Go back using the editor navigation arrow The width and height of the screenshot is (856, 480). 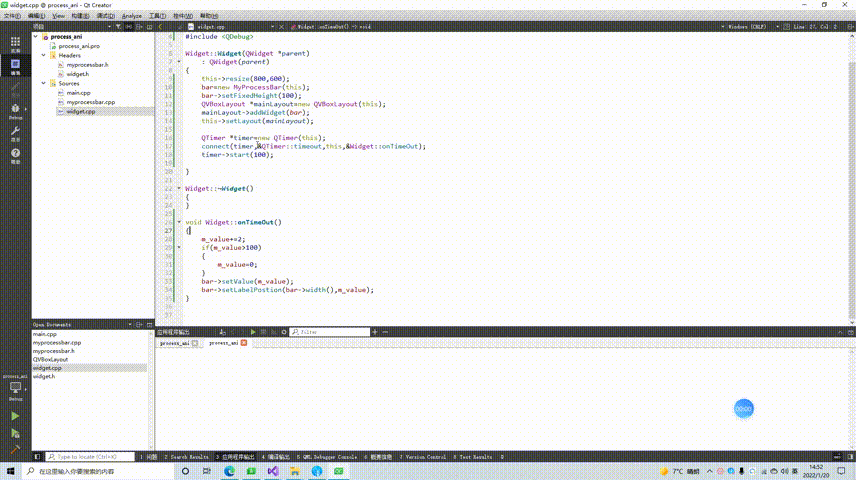(x=160, y=26)
